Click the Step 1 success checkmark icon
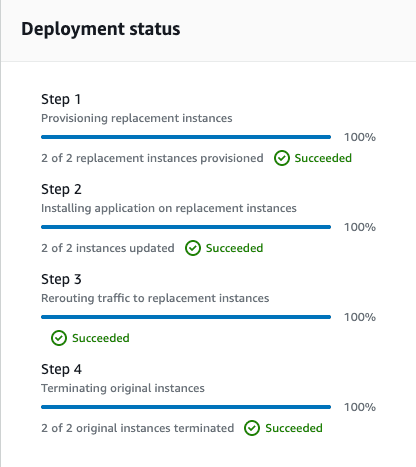The width and height of the screenshot is (416, 467). coord(282,158)
